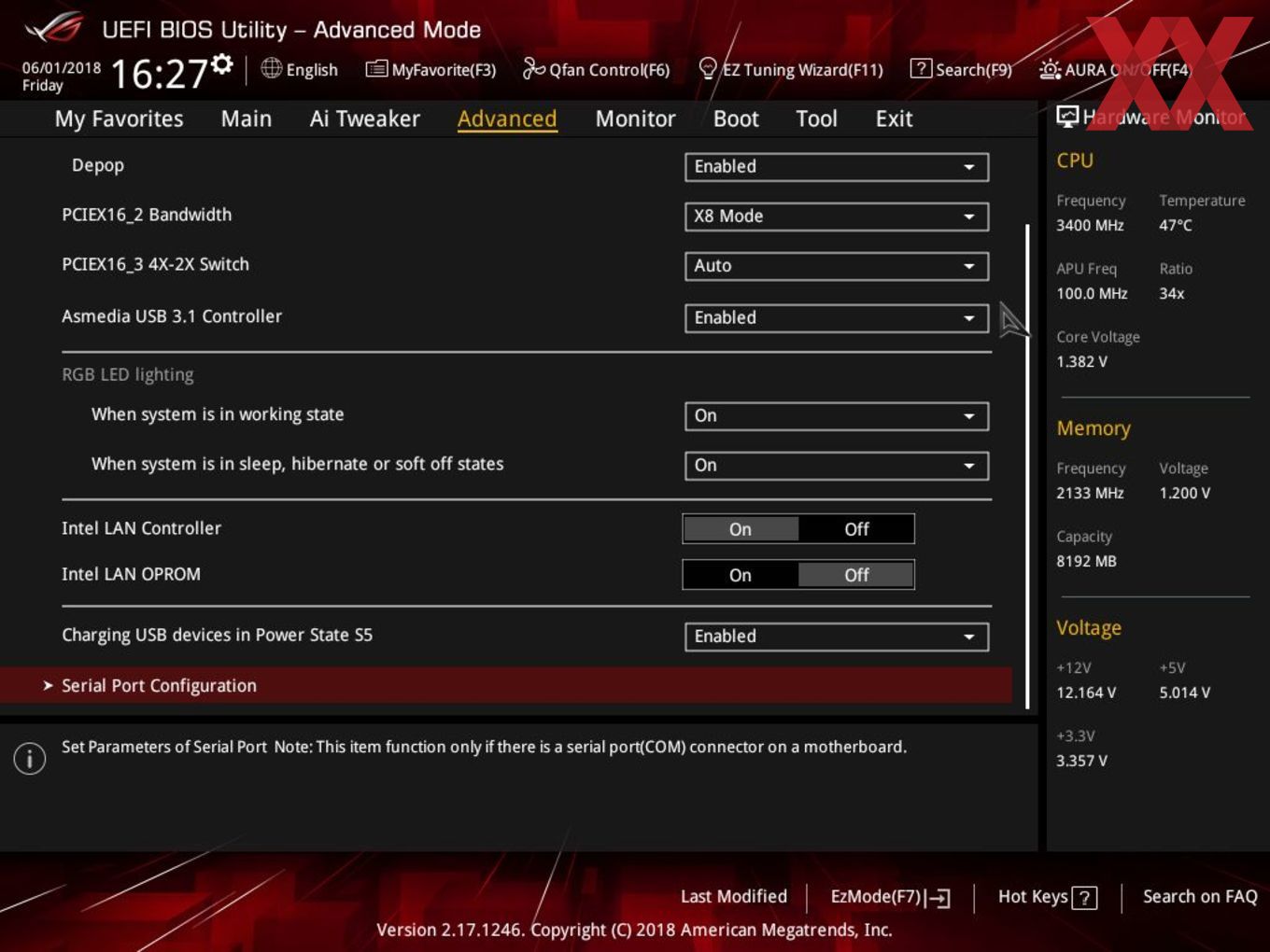This screenshot has height=952, width=1270.
Task: Click the memory voltage 1.200 V value
Action: tap(1185, 493)
